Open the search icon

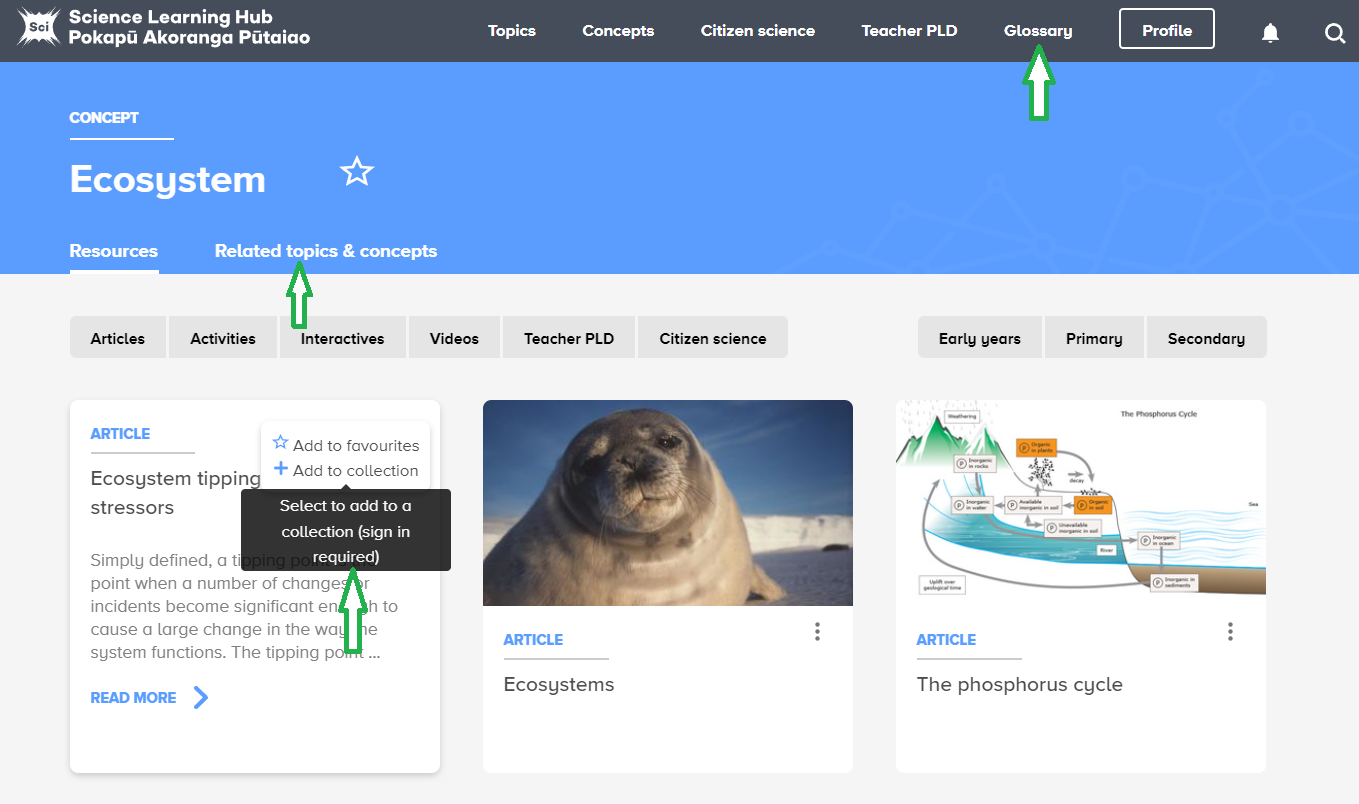click(x=1335, y=32)
